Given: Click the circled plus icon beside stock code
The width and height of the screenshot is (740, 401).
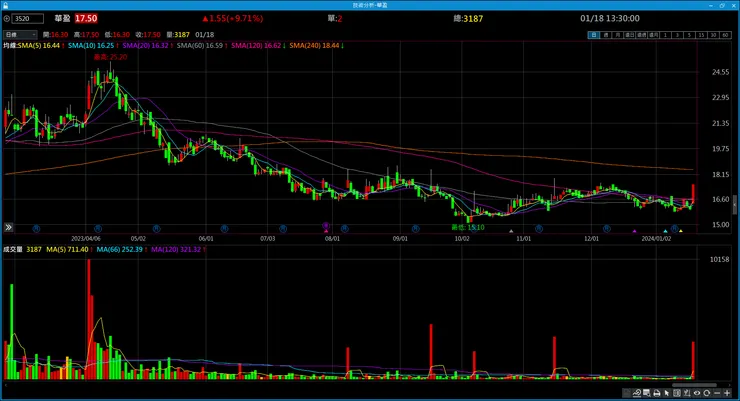Looking at the screenshot, I should [x=7, y=18].
